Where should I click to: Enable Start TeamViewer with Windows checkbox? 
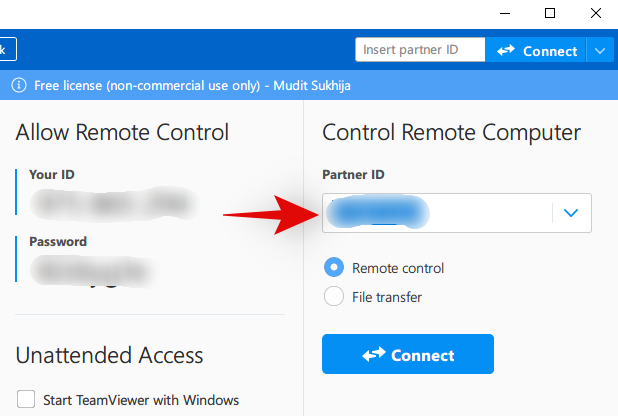click(27, 400)
